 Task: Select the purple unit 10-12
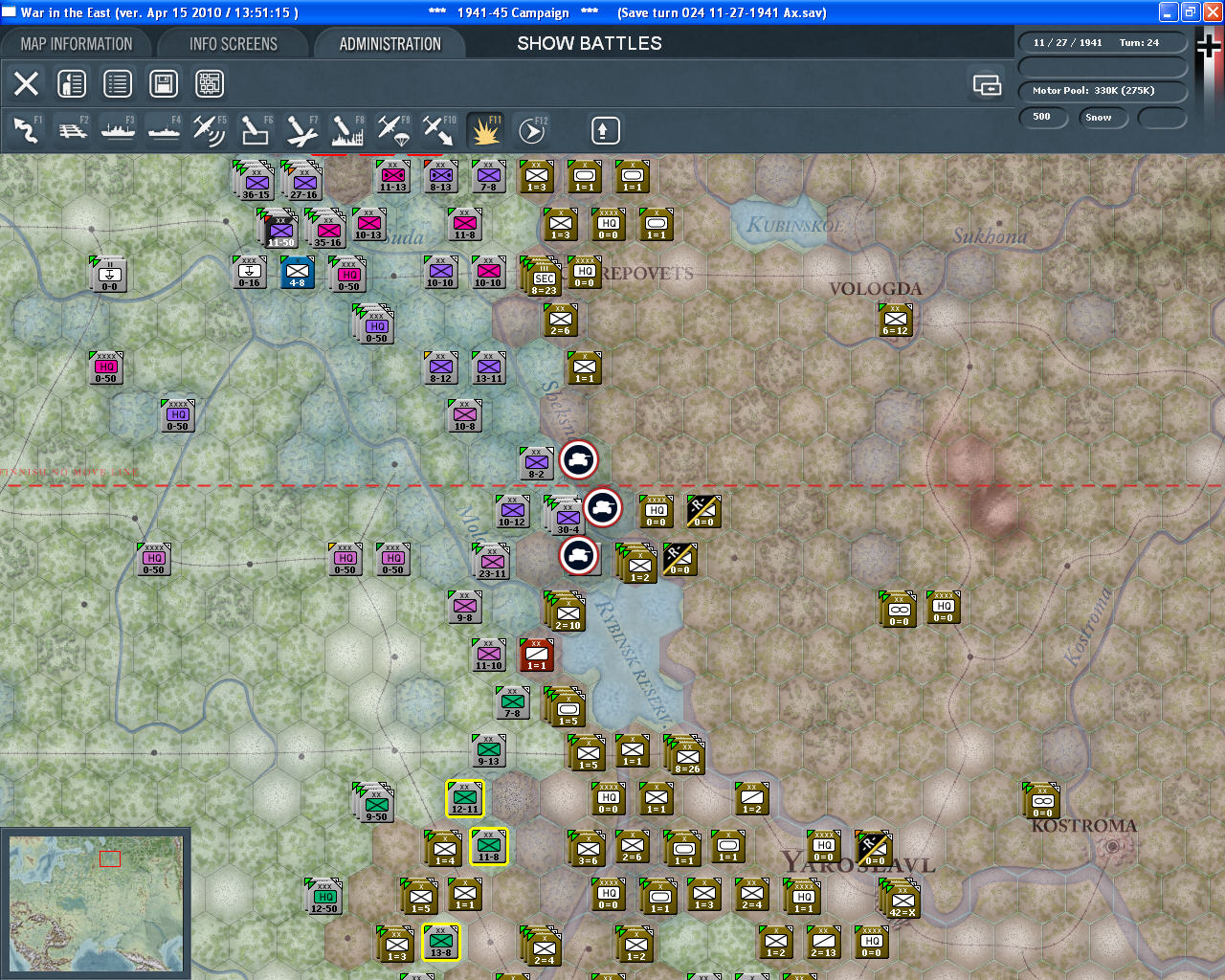pyautogui.click(x=513, y=512)
